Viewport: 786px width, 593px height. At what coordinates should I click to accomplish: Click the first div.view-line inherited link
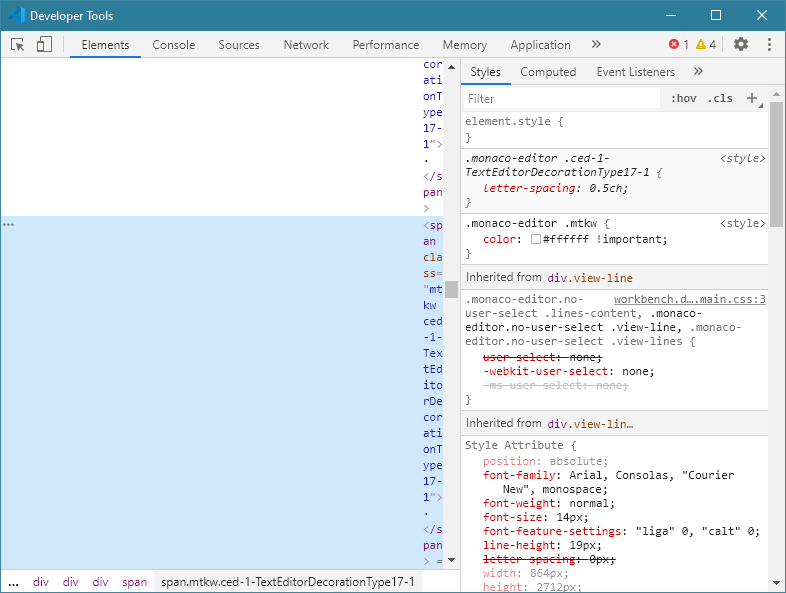click(x=590, y=278)
